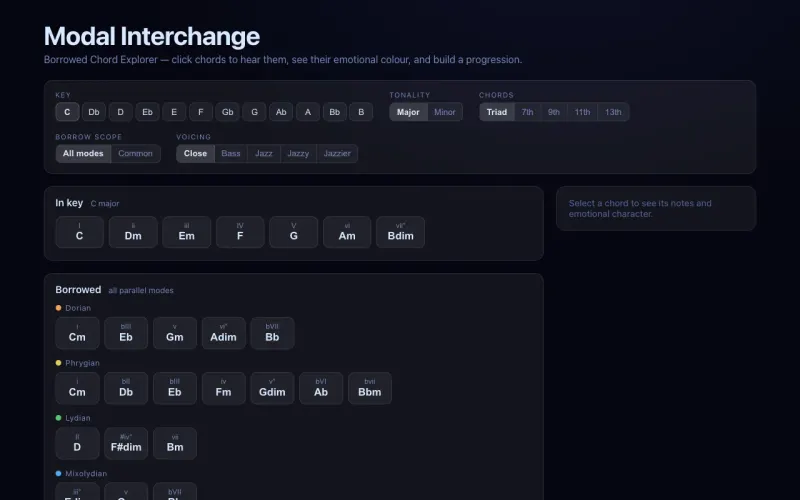This screenshot has width=800, height=500.
Task: Choose Triad chord type
Action: tap(497, 112)
